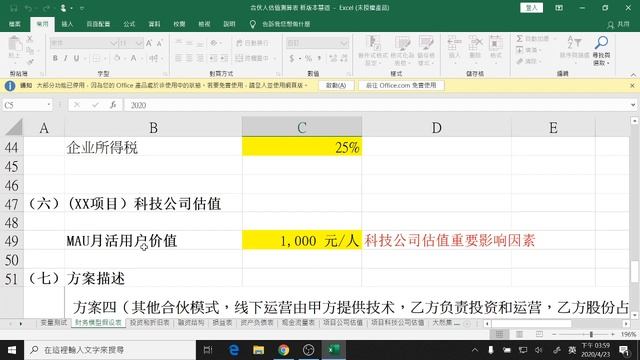The height and width of the screenshot is (360, 640).
Task: Click the Select All corner triangle
Action: coord(13,127)
